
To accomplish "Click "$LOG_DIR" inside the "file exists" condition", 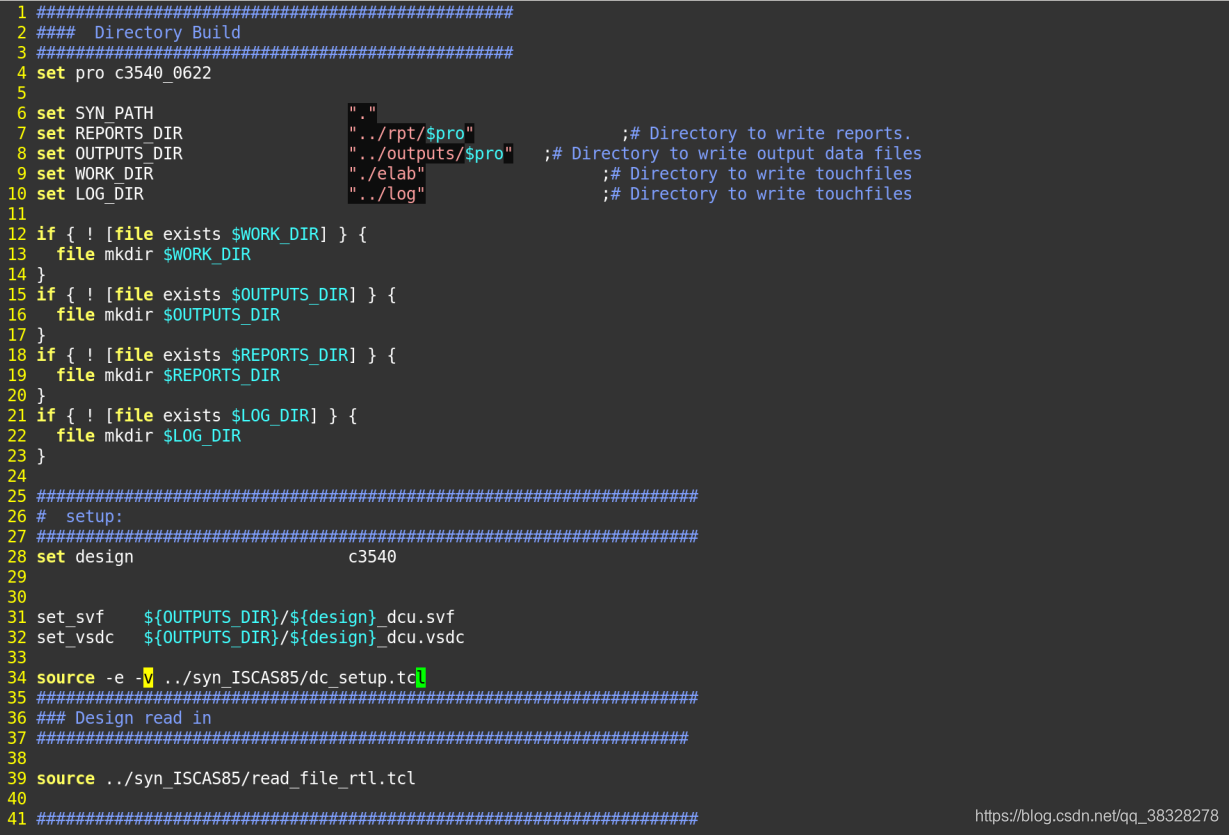I will (x=270, y=415).
